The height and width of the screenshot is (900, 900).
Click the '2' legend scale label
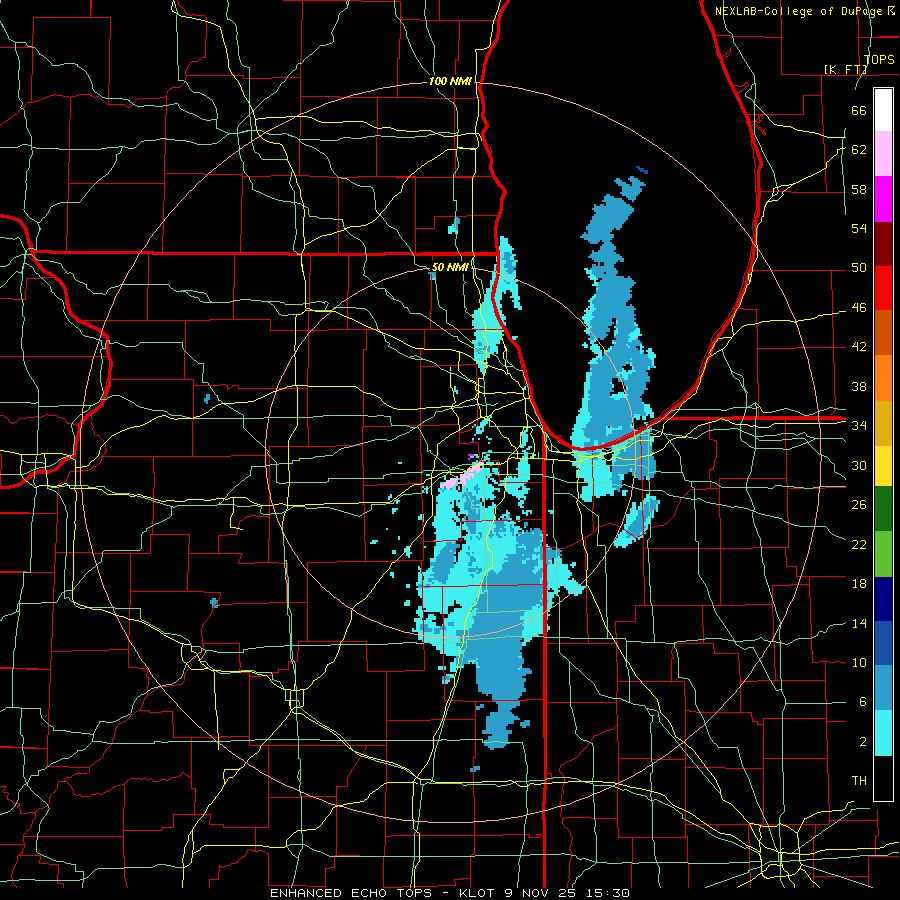pyautogui.click(x=863, y=742)
